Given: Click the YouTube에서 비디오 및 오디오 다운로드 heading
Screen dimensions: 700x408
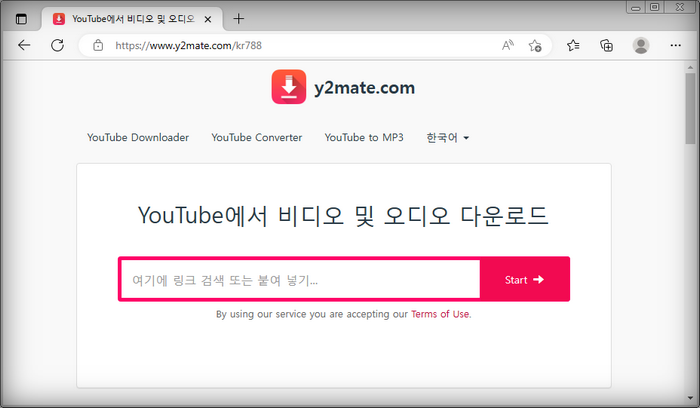Looking at the screenshot, I should (343, 216).
